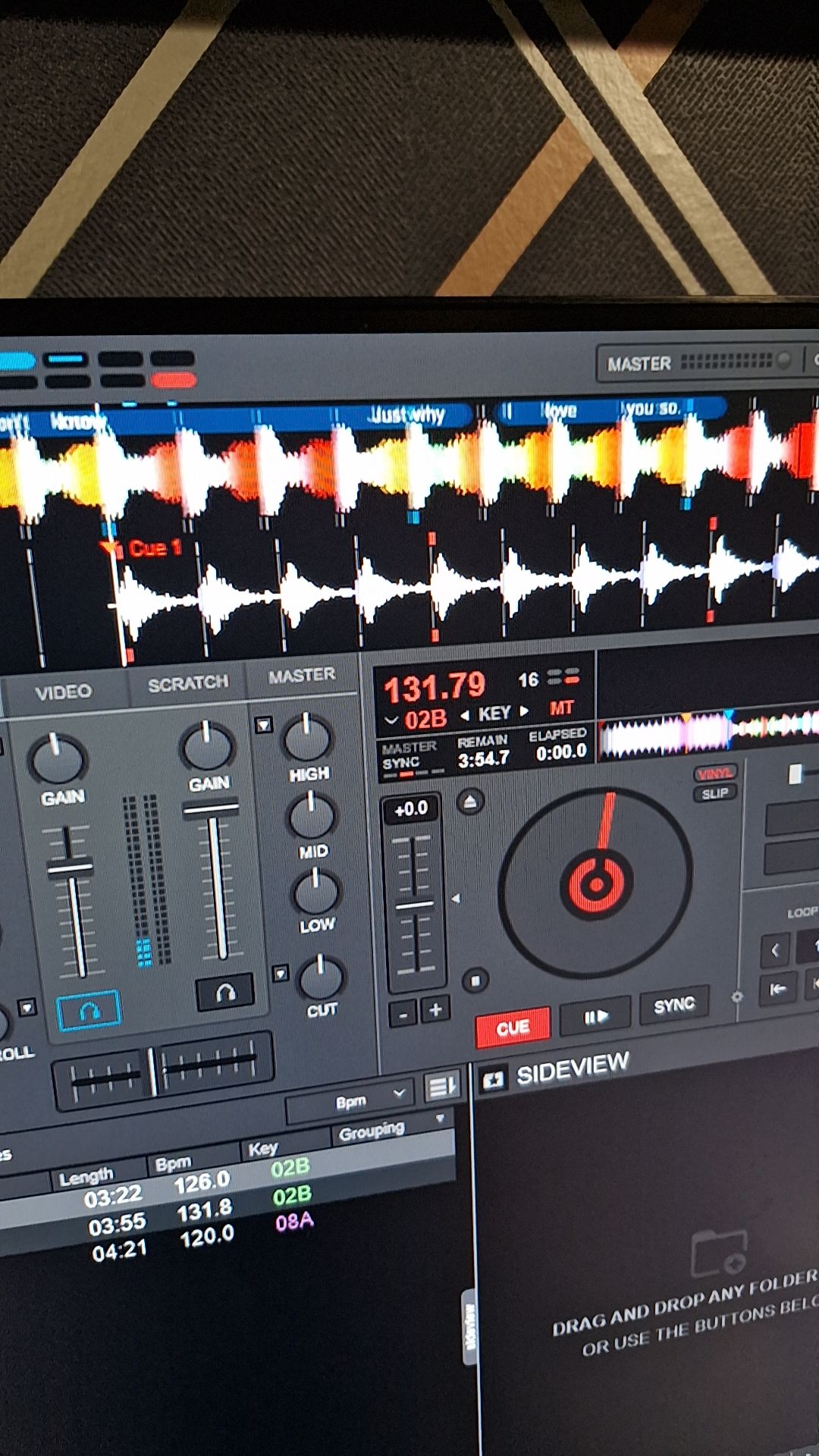Toggle SLIP mode
819x1456 pixels.
click(x=714, y=793)
